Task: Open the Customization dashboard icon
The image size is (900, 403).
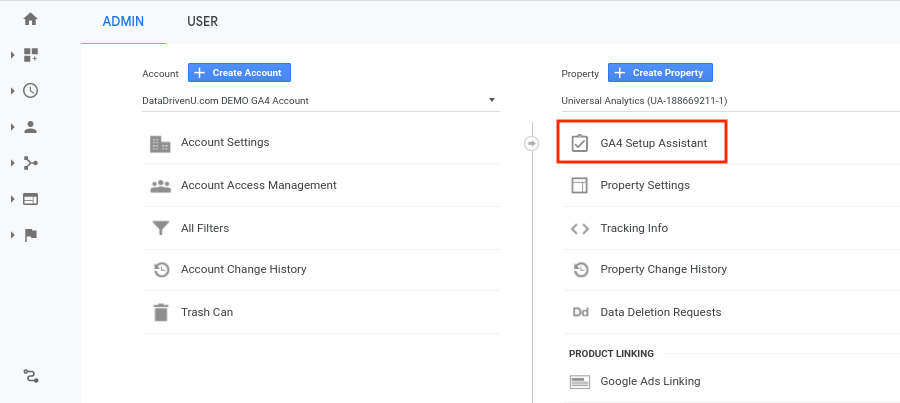Action: click(30, 55)
